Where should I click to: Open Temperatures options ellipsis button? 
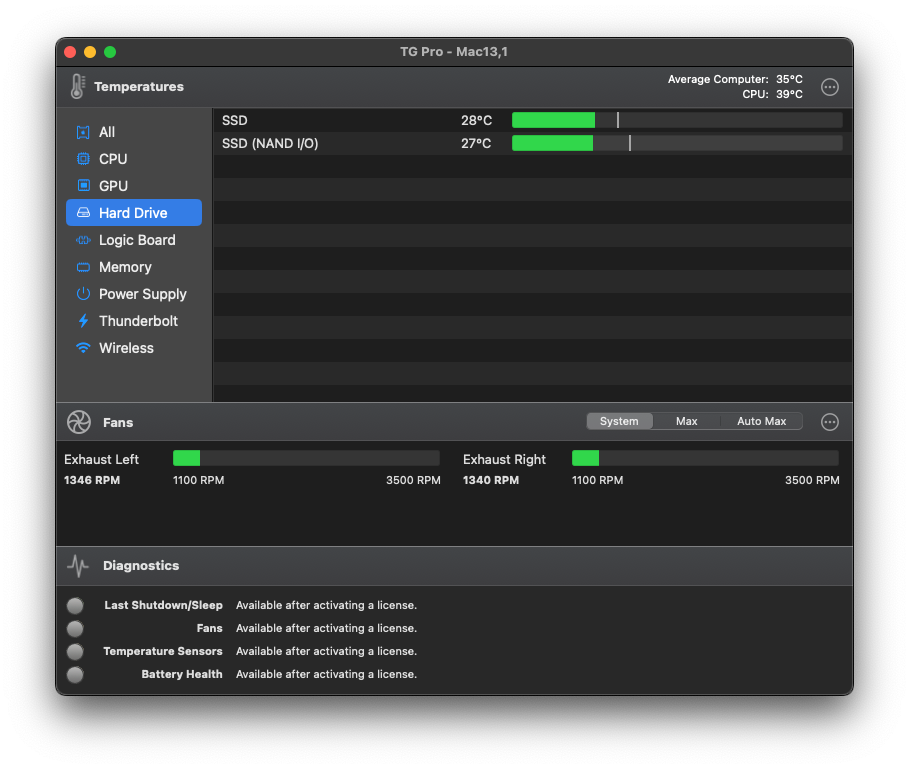[830, 87]
